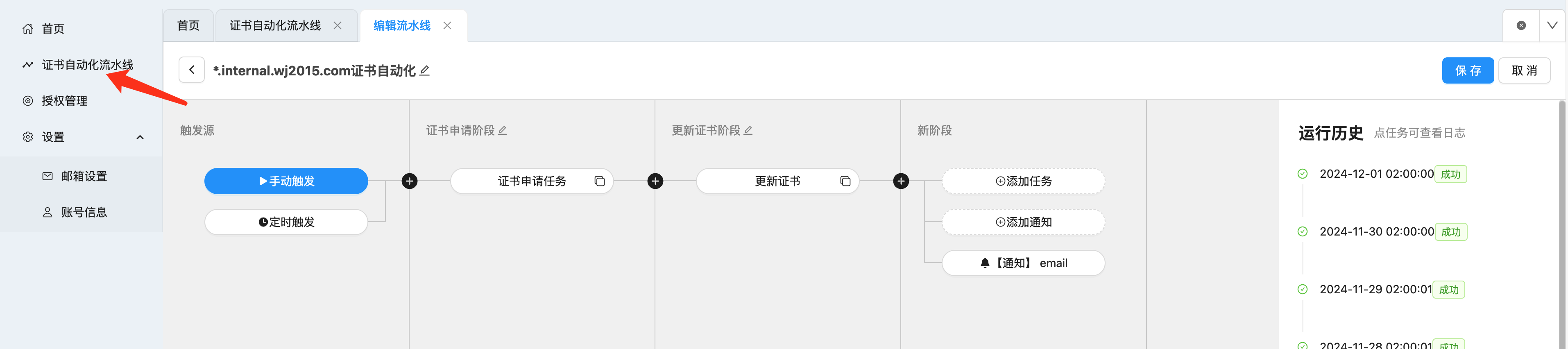Open 授权管理 in the sidebar

click(65, 101)
